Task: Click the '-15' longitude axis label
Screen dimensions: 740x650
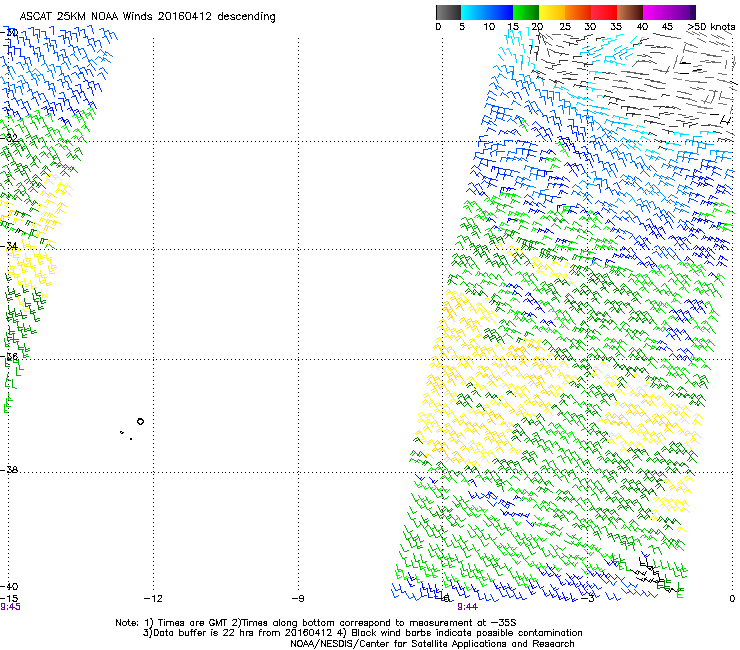Action: coord(9,599)
